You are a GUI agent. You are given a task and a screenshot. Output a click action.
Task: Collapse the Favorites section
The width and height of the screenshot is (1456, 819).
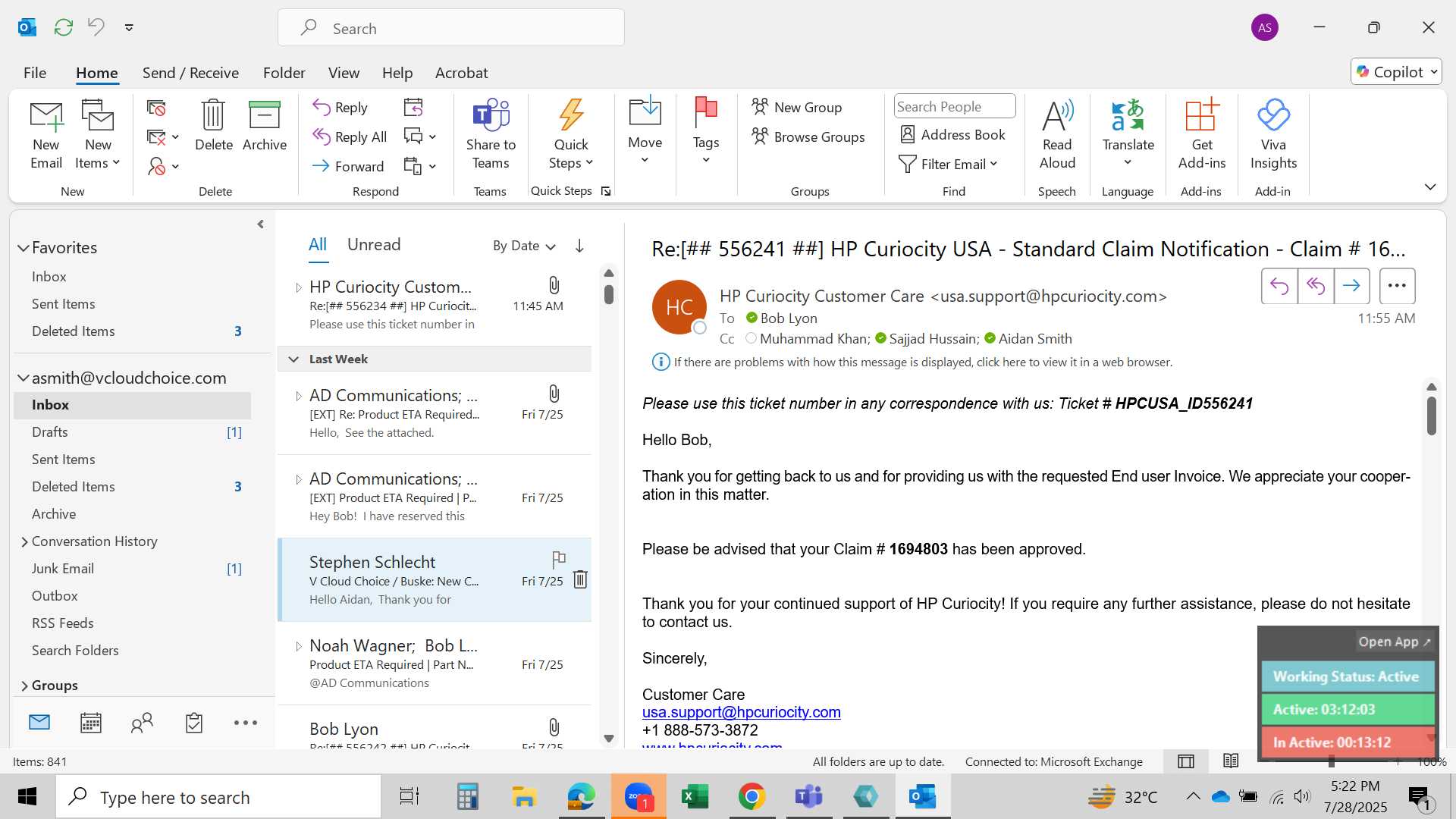pos(24,248)
